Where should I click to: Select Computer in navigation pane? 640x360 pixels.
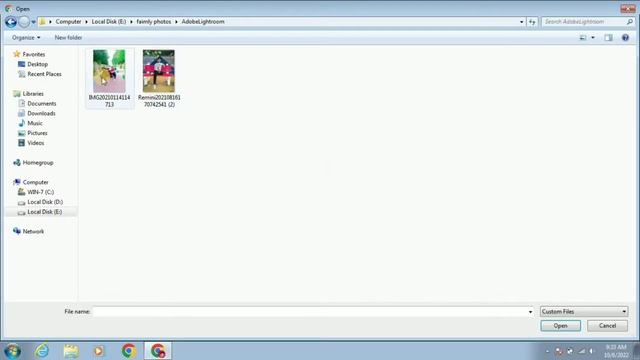pos(35,182)
